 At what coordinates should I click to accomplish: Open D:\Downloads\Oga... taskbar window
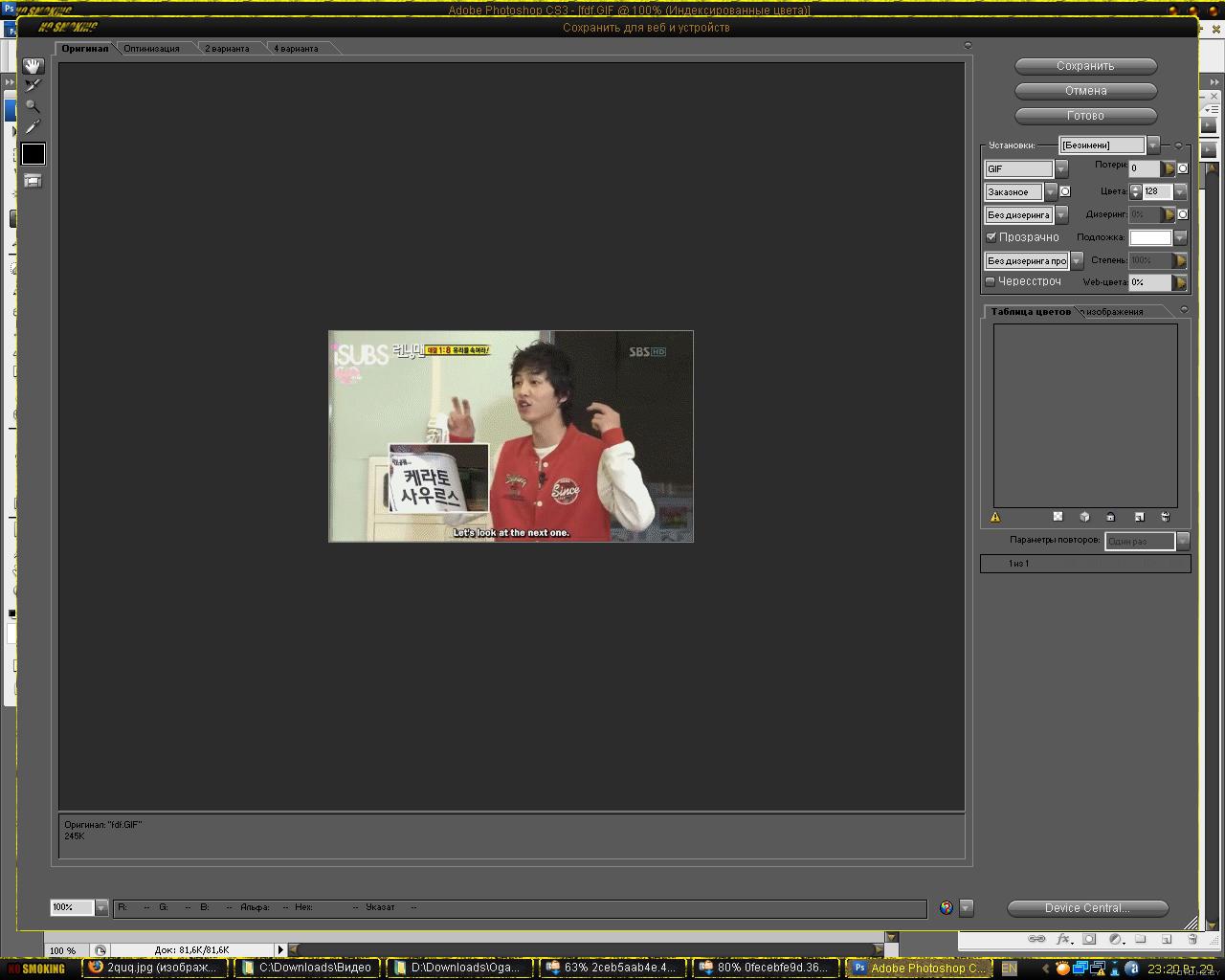point(460,968)
